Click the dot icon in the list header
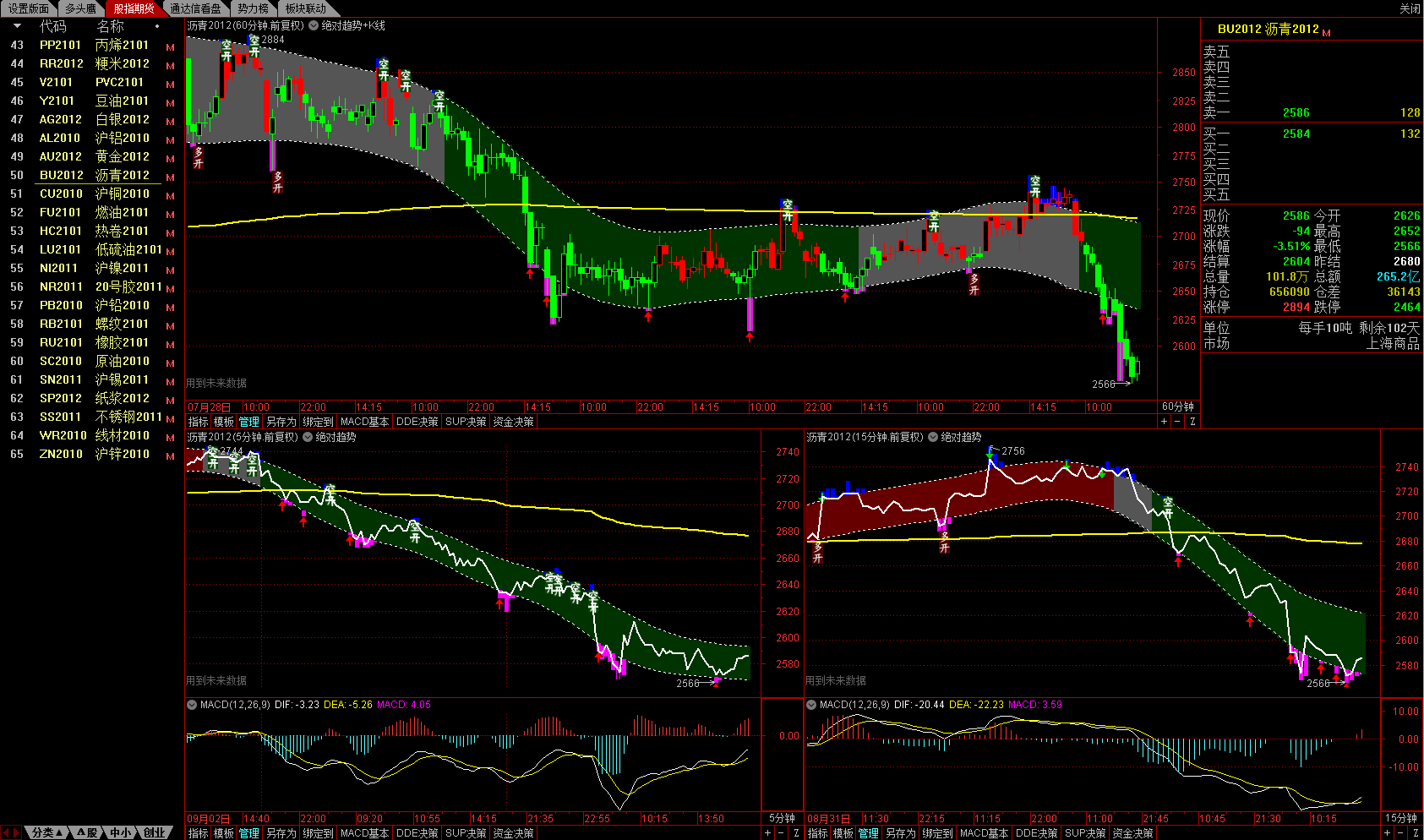Screen dimensions: 1424x840 click(x=157, y=27)
